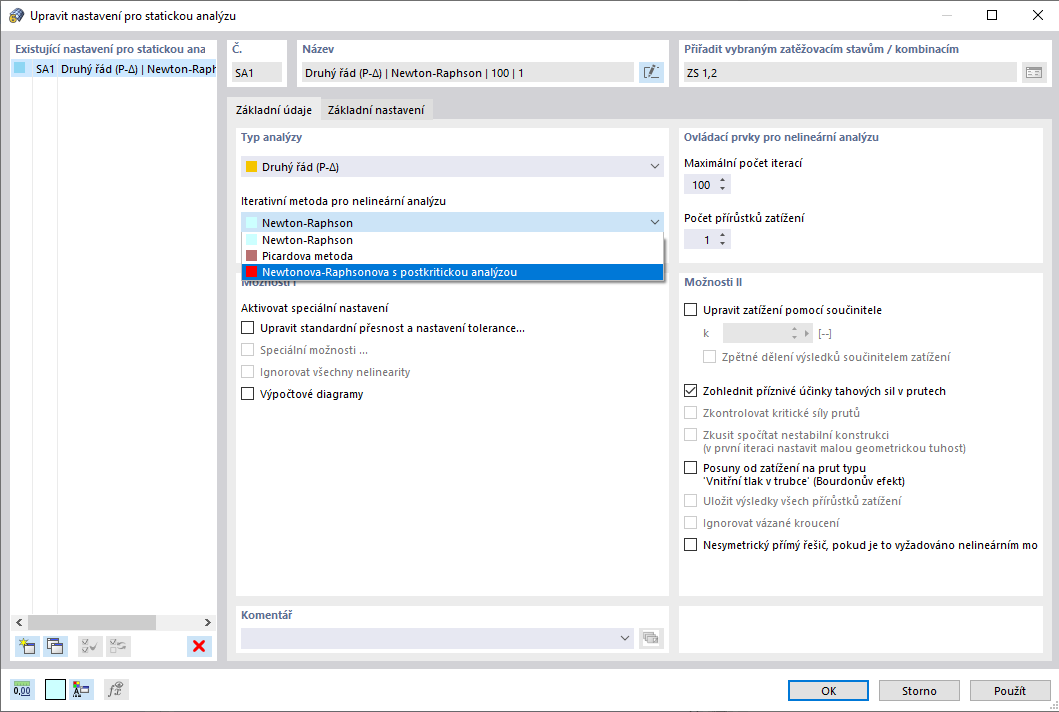Click the comment library icon beside Komentář
This screenshot has height=712, width=1059.
[652, 638]
